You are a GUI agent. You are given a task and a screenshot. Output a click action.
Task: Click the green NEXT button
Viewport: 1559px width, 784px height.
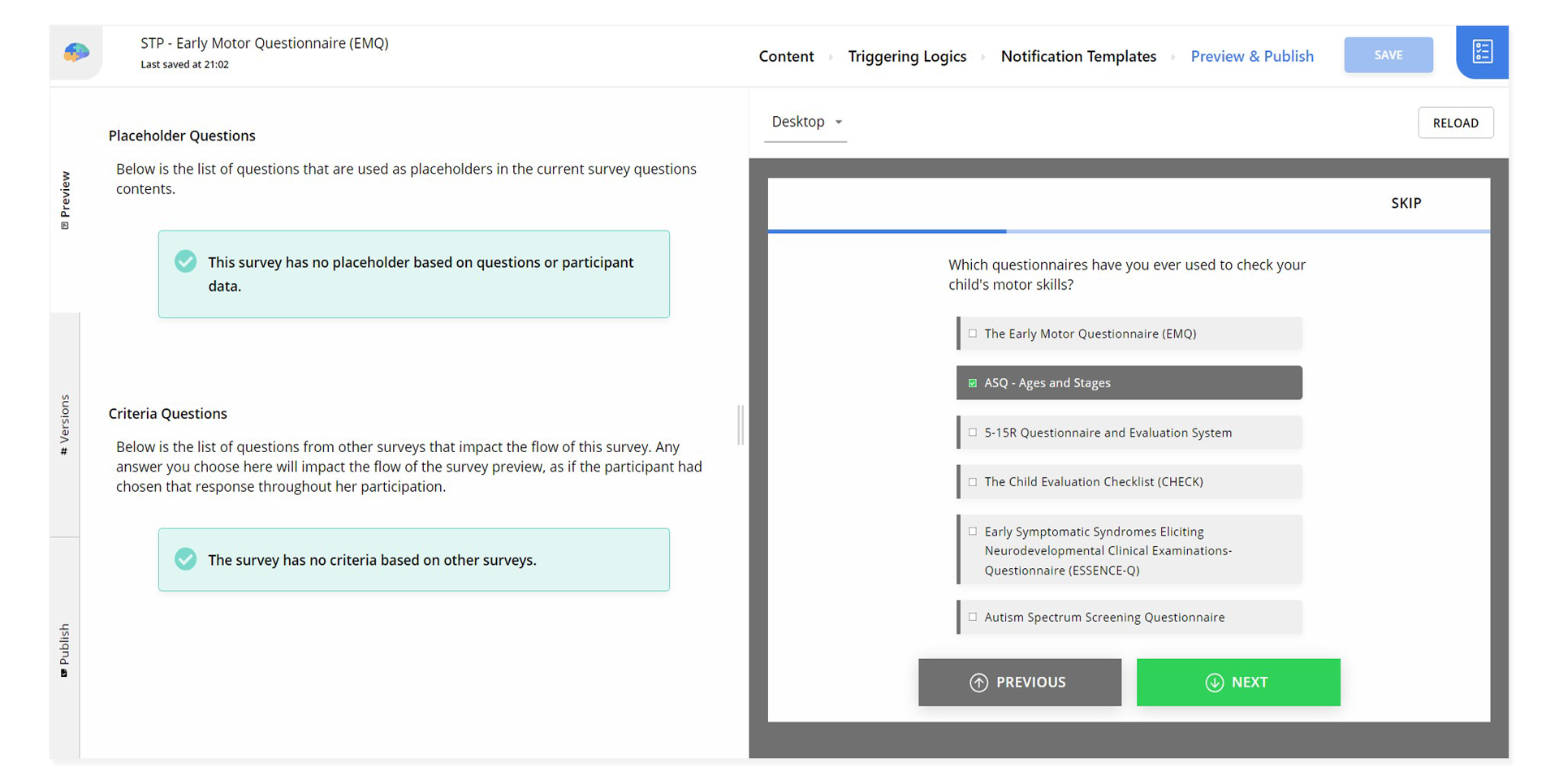(1238, 683)
